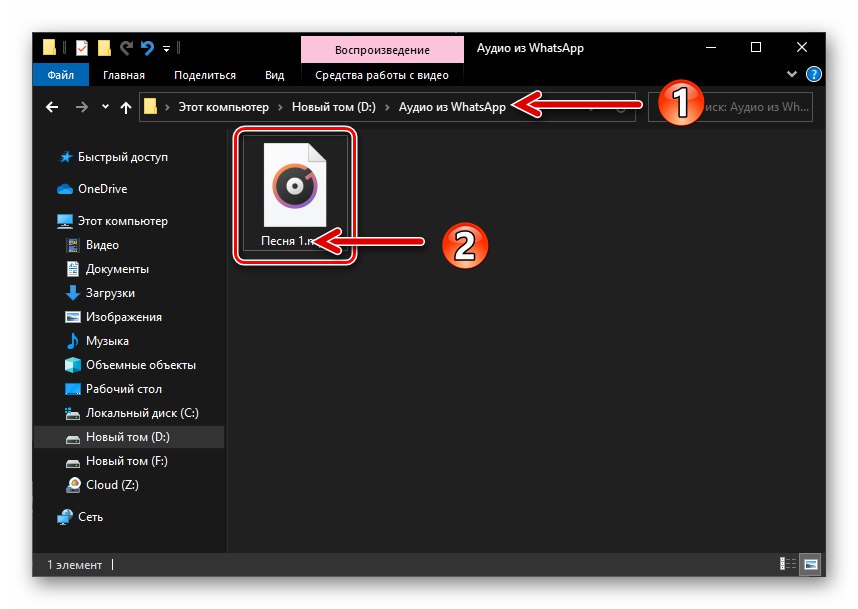This screenshot has height=609, width=858.
Task: Expand chevron after Новый том (D:) breadcrumb
Action: [387, 107]
